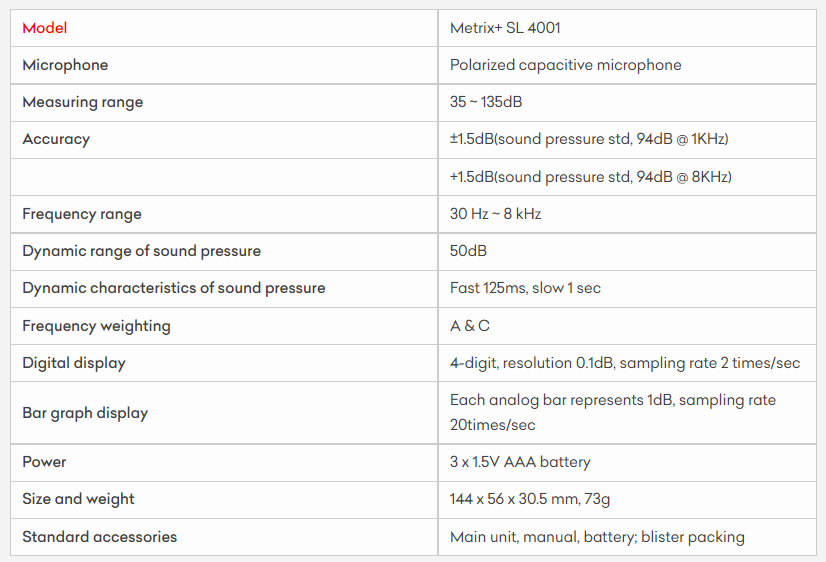Click the "3 x 1.5V AAA battery" value

tap(520, 462)
